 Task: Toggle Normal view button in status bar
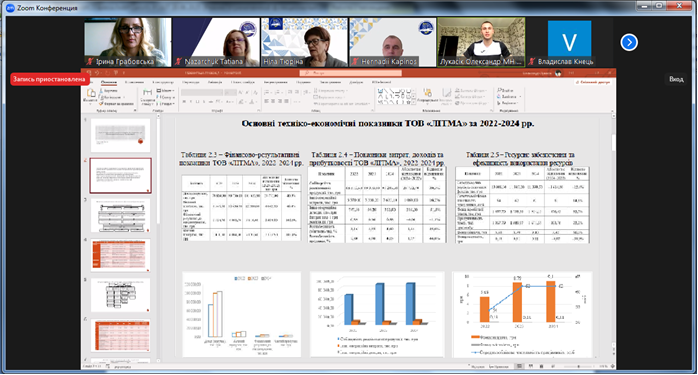(519, 366)
